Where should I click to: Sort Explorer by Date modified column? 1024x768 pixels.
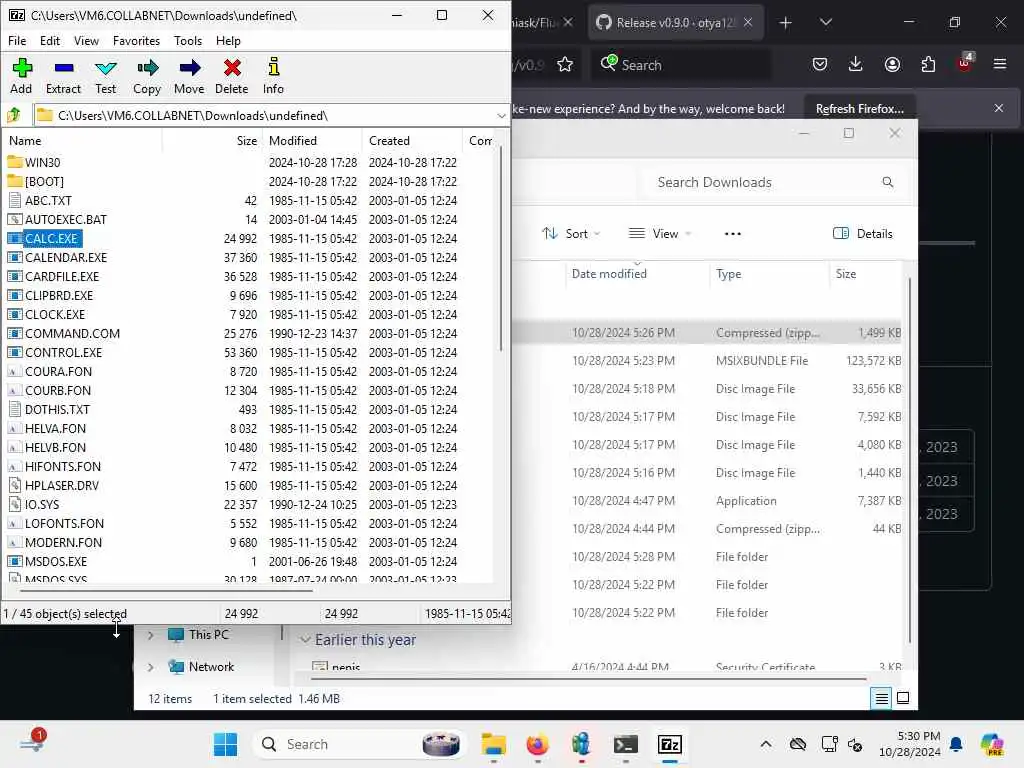609,274
